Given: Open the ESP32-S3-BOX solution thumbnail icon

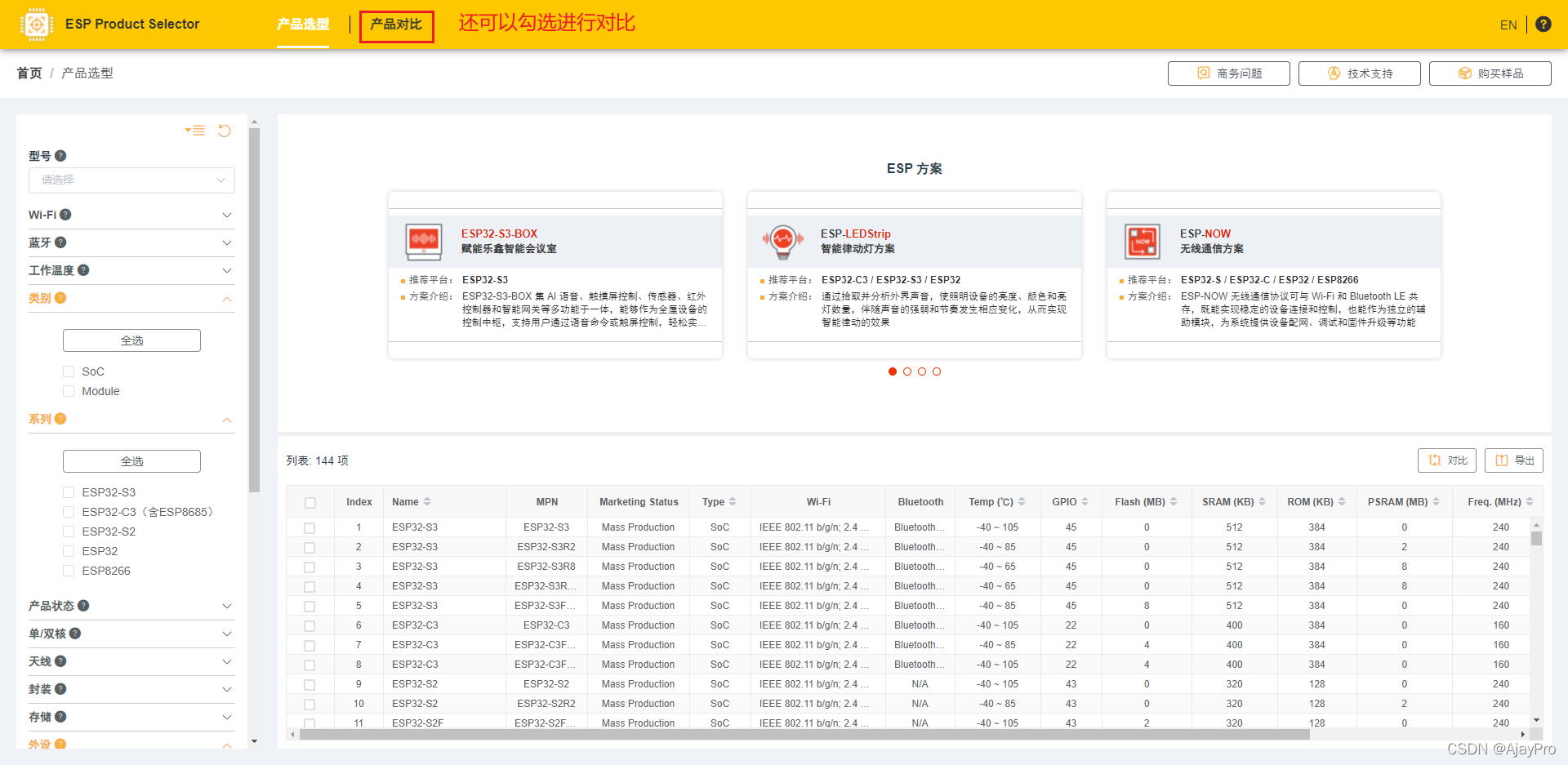Looking at the screenshot, I should coord(424,242).
